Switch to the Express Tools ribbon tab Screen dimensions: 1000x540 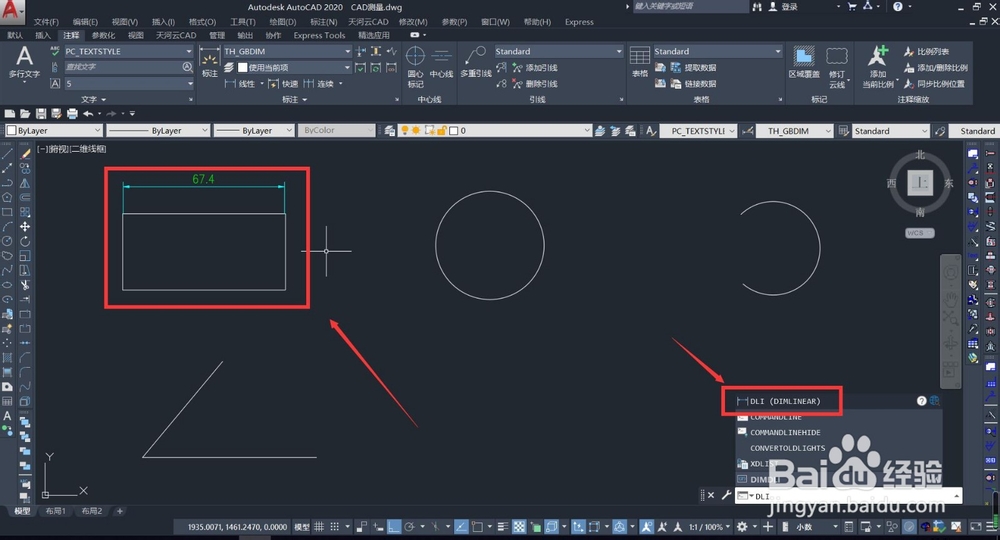(x=319, y=35)
